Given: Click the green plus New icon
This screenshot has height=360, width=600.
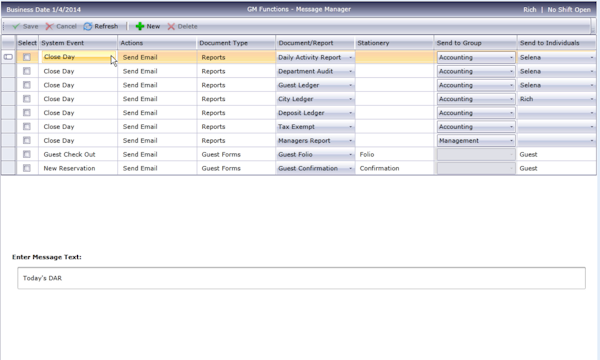Looking at the screenshot, I should point(140,26).
